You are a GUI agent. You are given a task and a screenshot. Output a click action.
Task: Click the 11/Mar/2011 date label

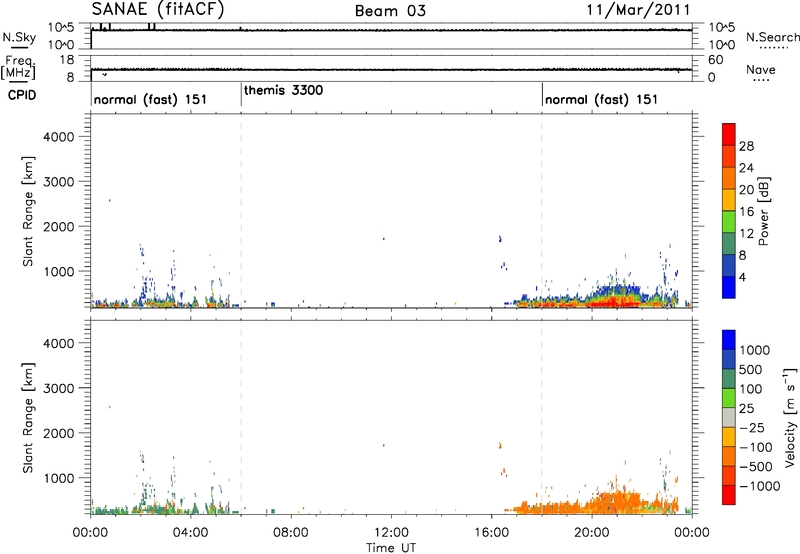click(x=638, y=10)
